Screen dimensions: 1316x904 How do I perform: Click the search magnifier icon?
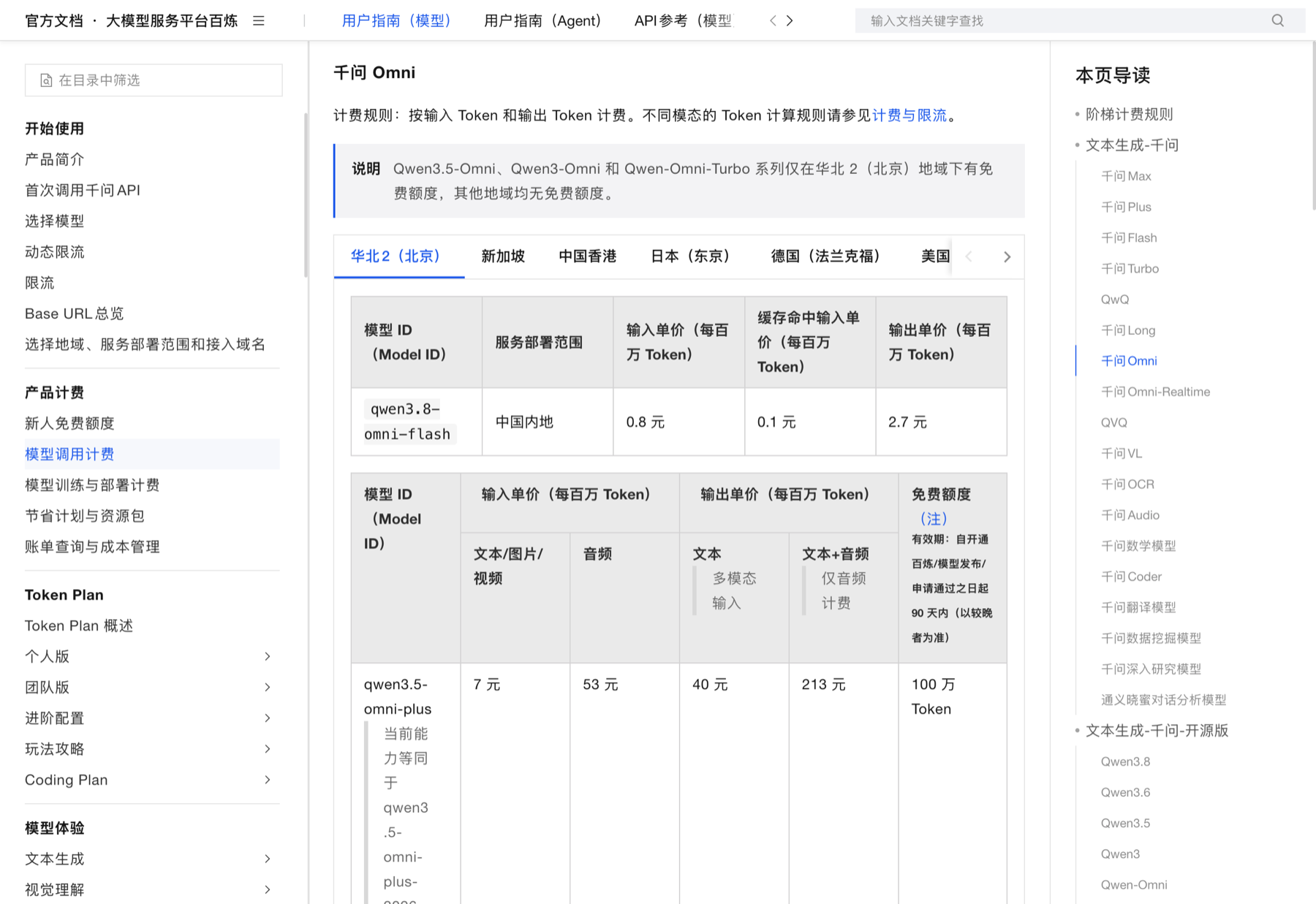pyautogui.click(x=1277, y=20)
